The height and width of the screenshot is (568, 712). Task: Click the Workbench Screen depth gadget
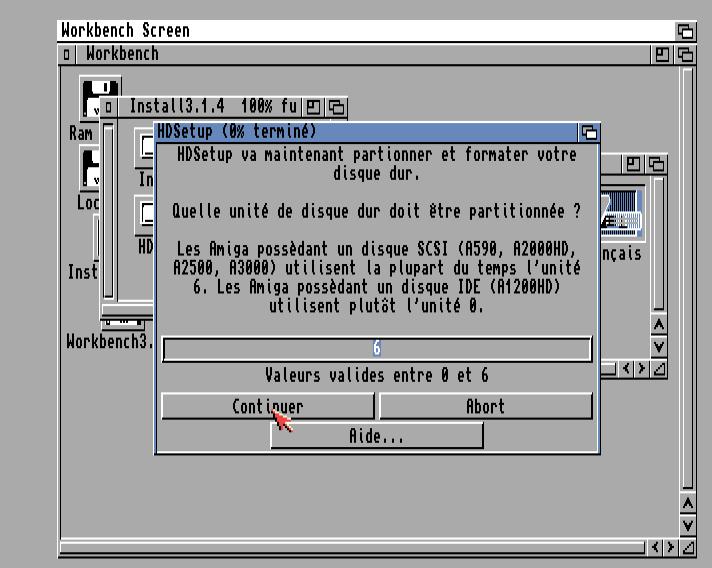(x=685, y=31)
